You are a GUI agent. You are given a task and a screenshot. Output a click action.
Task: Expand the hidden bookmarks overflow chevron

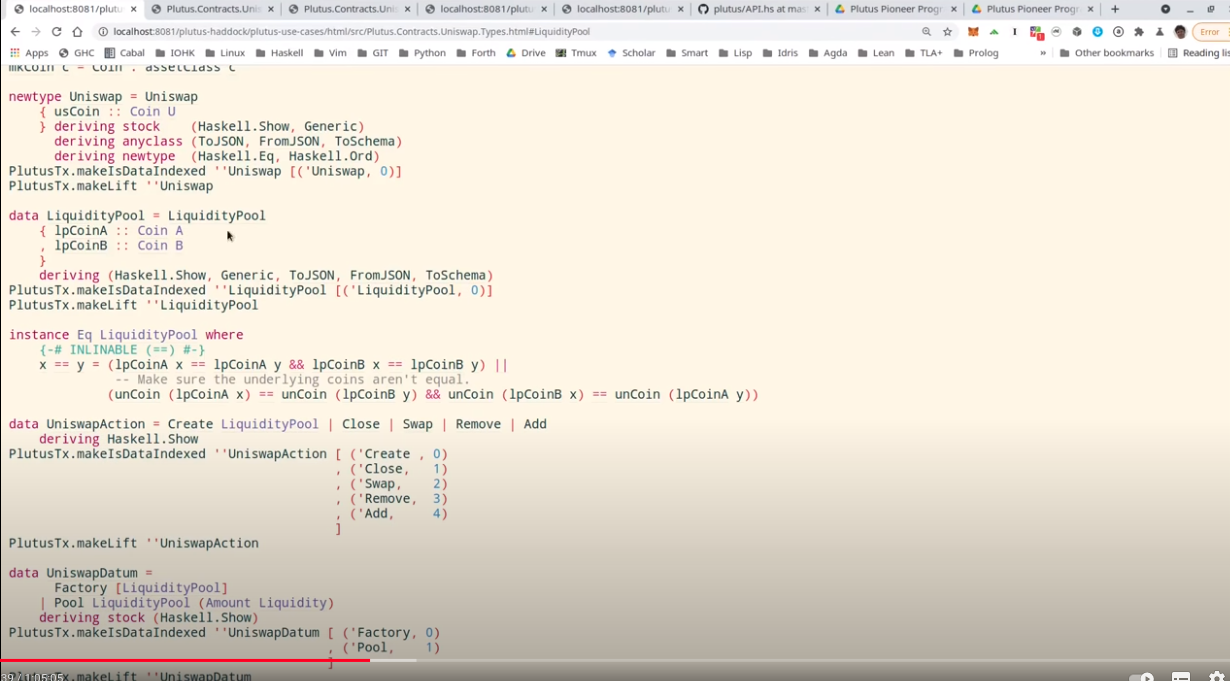point(1043,53)
